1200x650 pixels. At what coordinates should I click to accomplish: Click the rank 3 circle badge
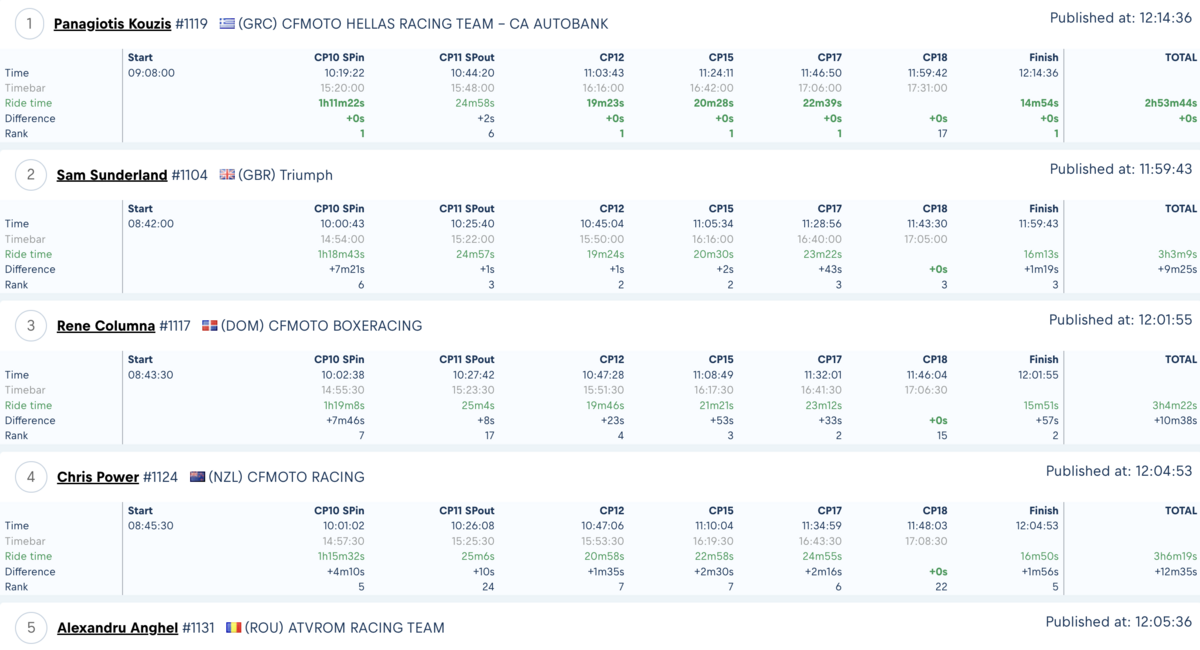click(31, 325)
